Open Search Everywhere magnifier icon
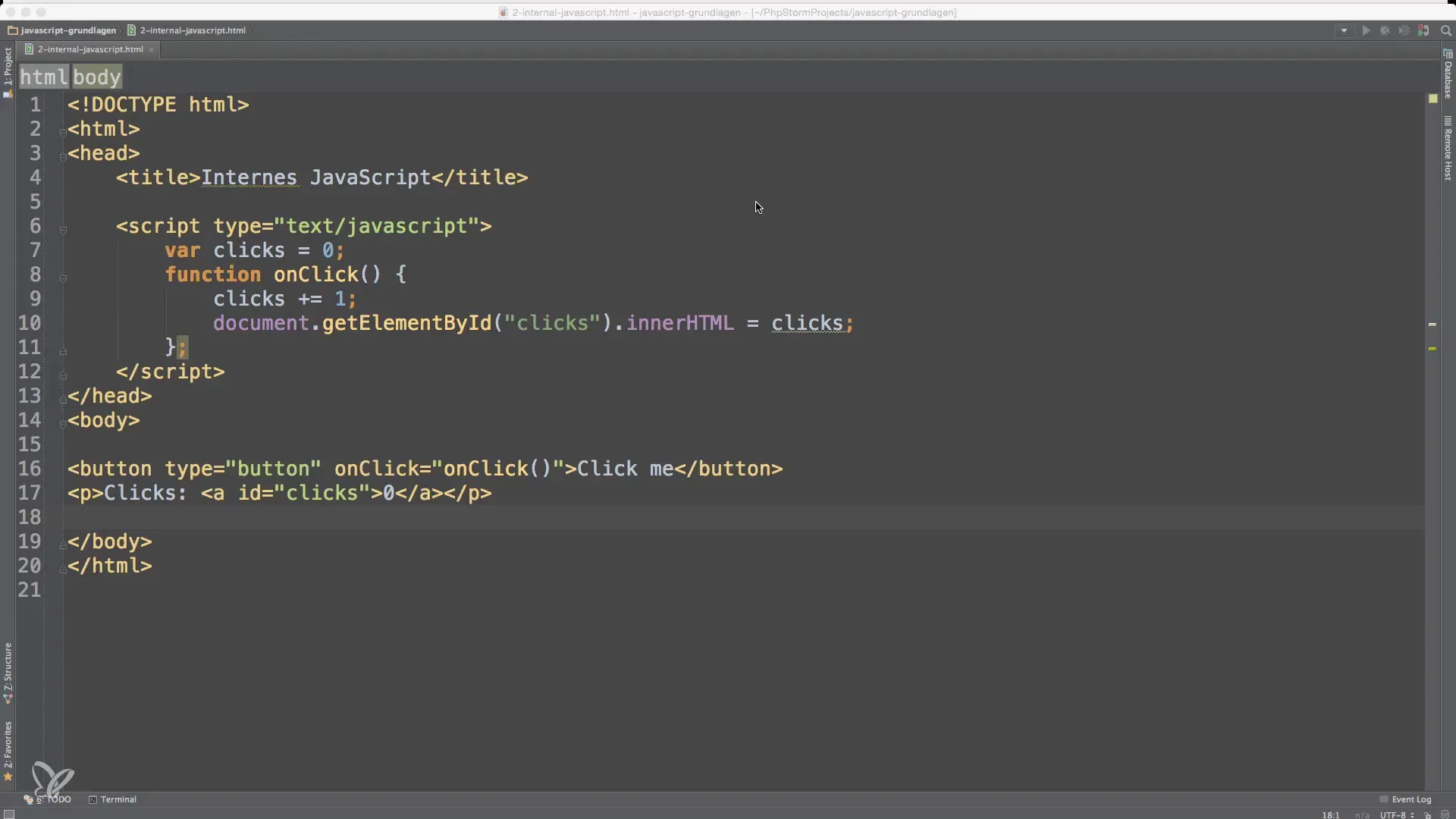Image resolution: width=1456 pixels, height=819 pixels. [1445, 30]
